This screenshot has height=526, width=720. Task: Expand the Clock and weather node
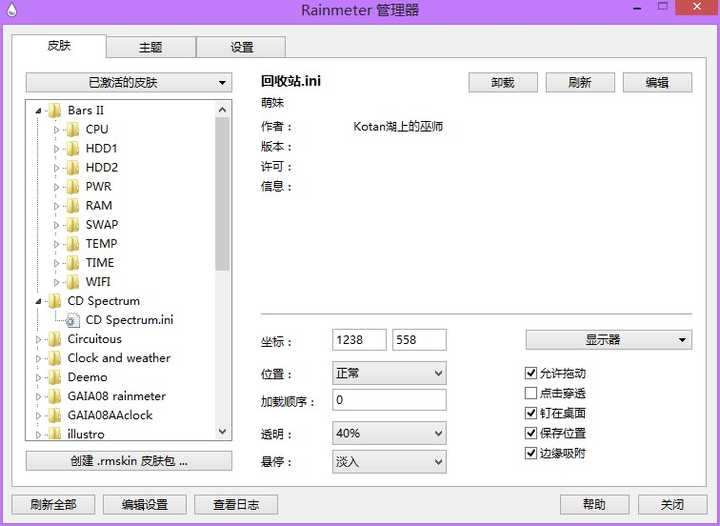tap(39, 358)
